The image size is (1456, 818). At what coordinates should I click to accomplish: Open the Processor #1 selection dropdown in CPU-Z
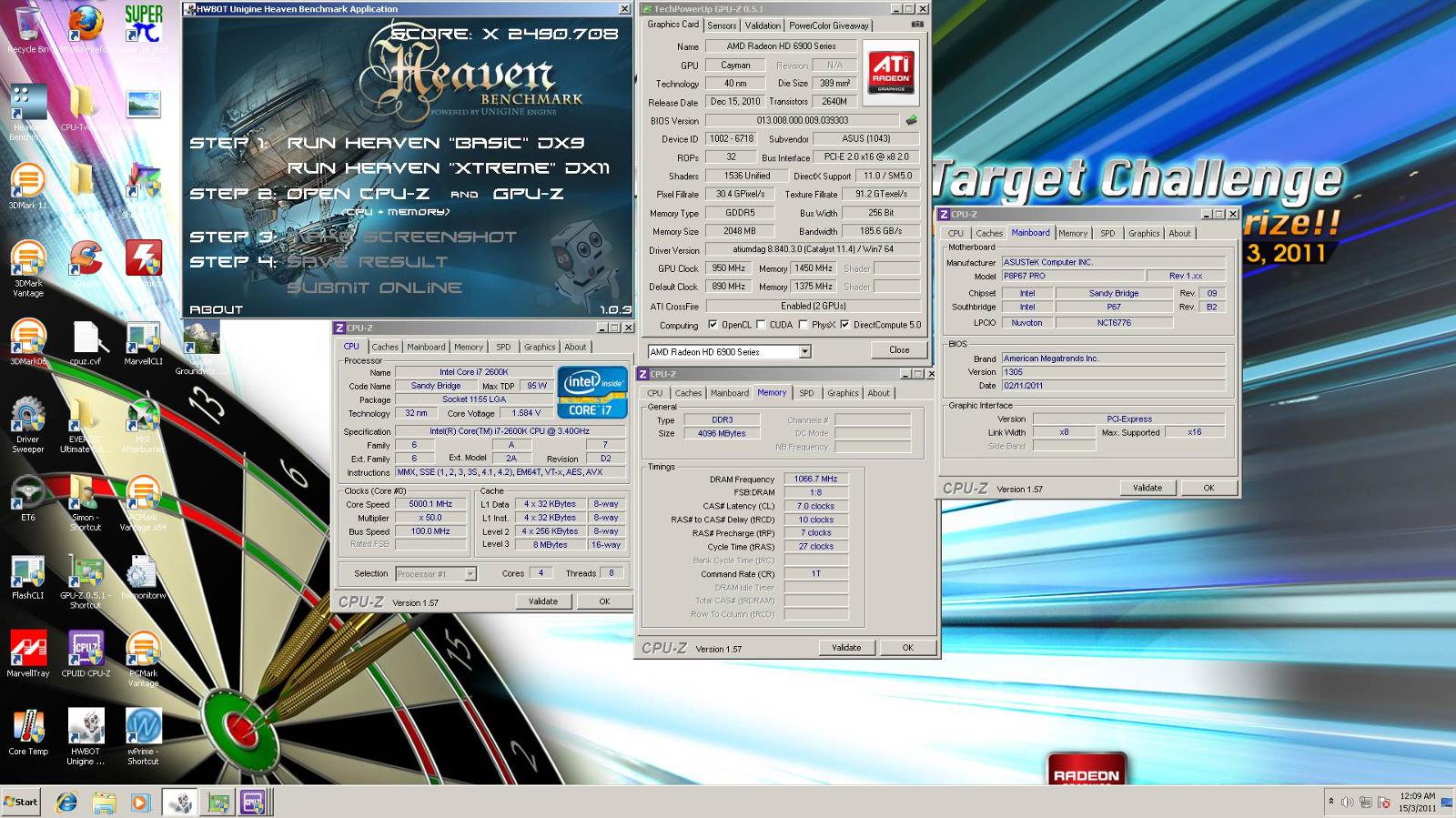coord(436,574)
